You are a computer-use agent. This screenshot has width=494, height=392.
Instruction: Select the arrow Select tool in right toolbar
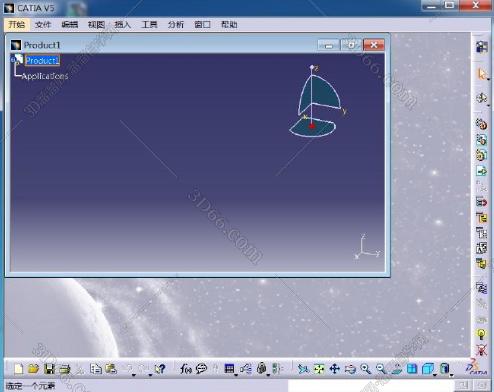[x=481, y=74]
